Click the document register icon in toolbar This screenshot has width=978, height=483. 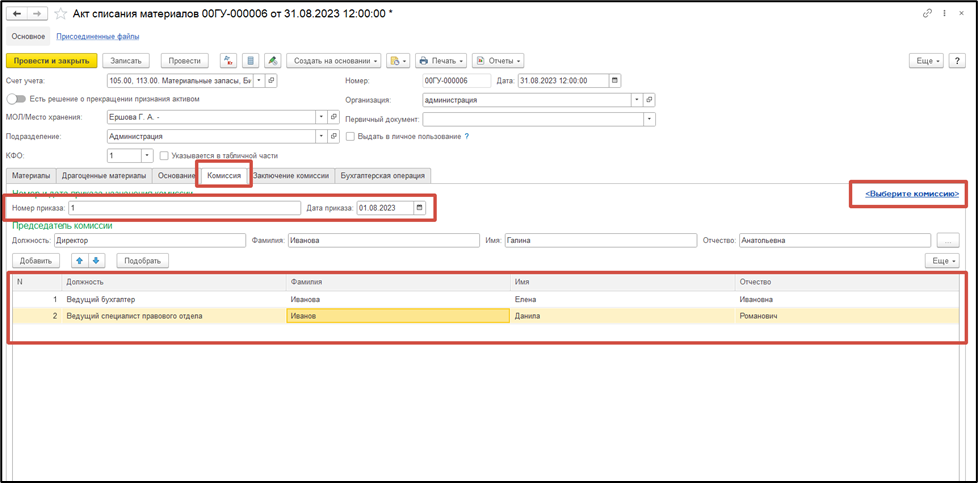coord(251,61)
